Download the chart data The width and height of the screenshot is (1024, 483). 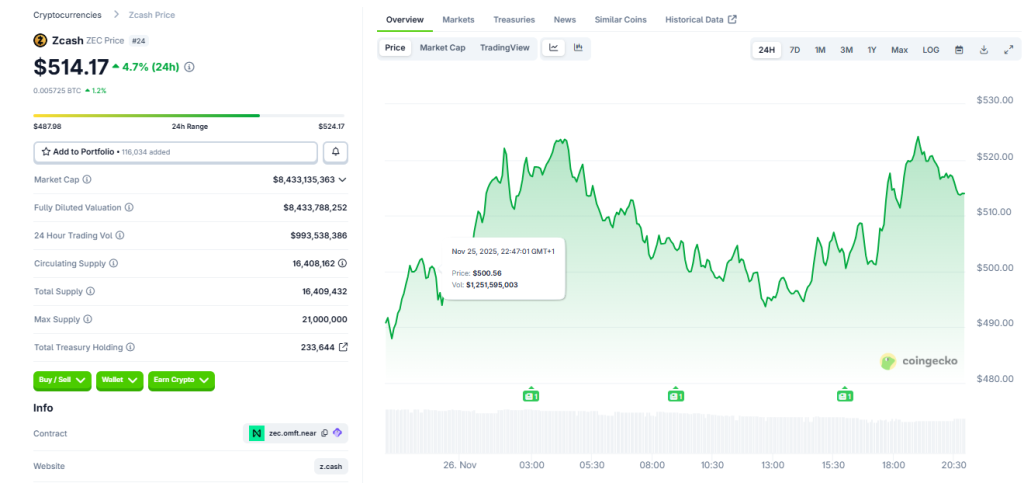click(x=983, y=50)
